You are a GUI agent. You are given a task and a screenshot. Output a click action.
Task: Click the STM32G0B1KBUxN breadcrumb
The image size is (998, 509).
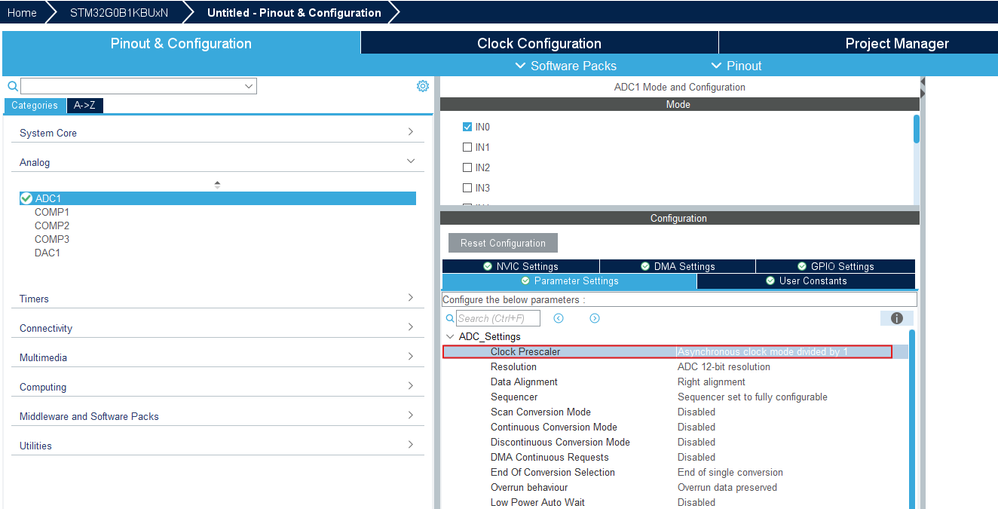119,13
